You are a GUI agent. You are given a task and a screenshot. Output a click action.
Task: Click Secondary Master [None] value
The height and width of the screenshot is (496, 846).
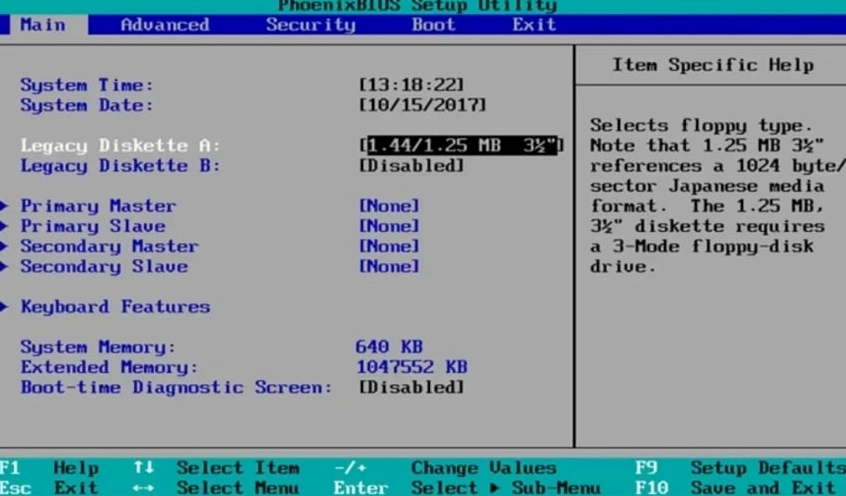pos(389,246)
